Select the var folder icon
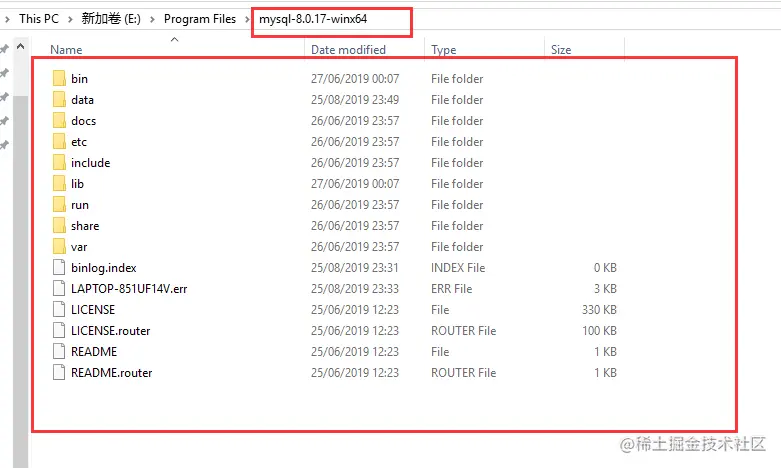This screenshot has height=468, width=781. pyautogui.click(x=59, y=246)
